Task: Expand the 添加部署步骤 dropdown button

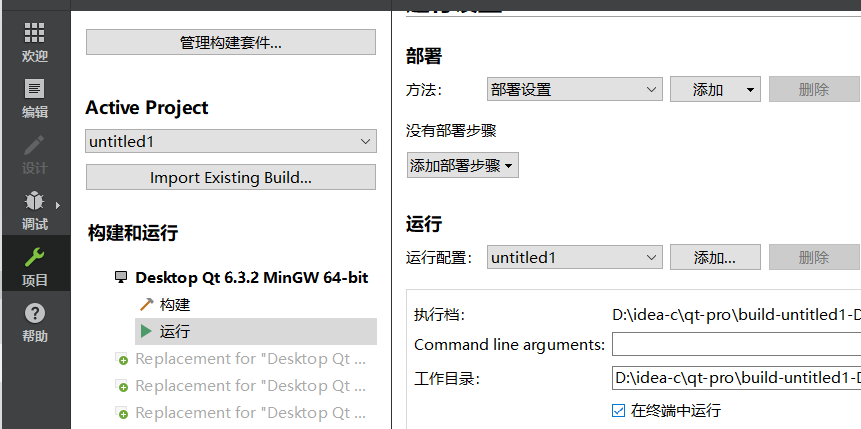Action: 463,165
